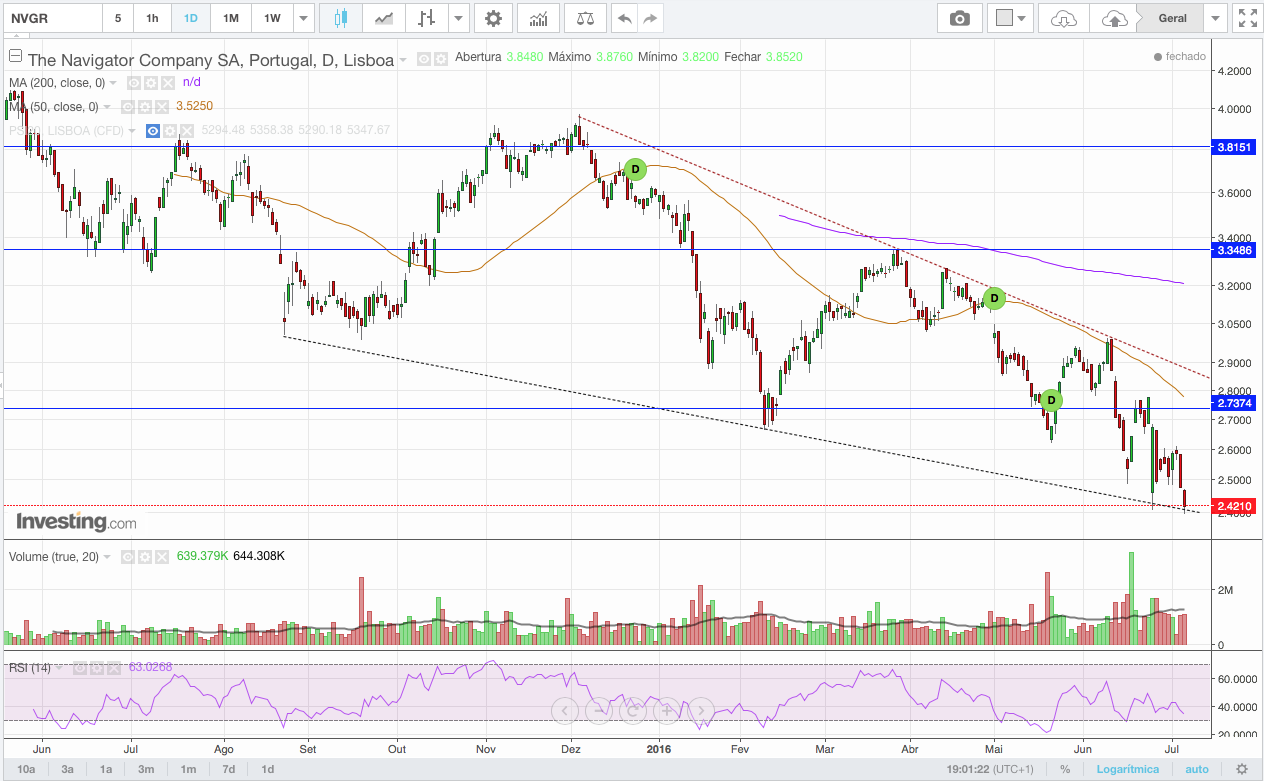
Task: Expand Volume (true, 20) legend dropdown
Action: click(108, 557)
